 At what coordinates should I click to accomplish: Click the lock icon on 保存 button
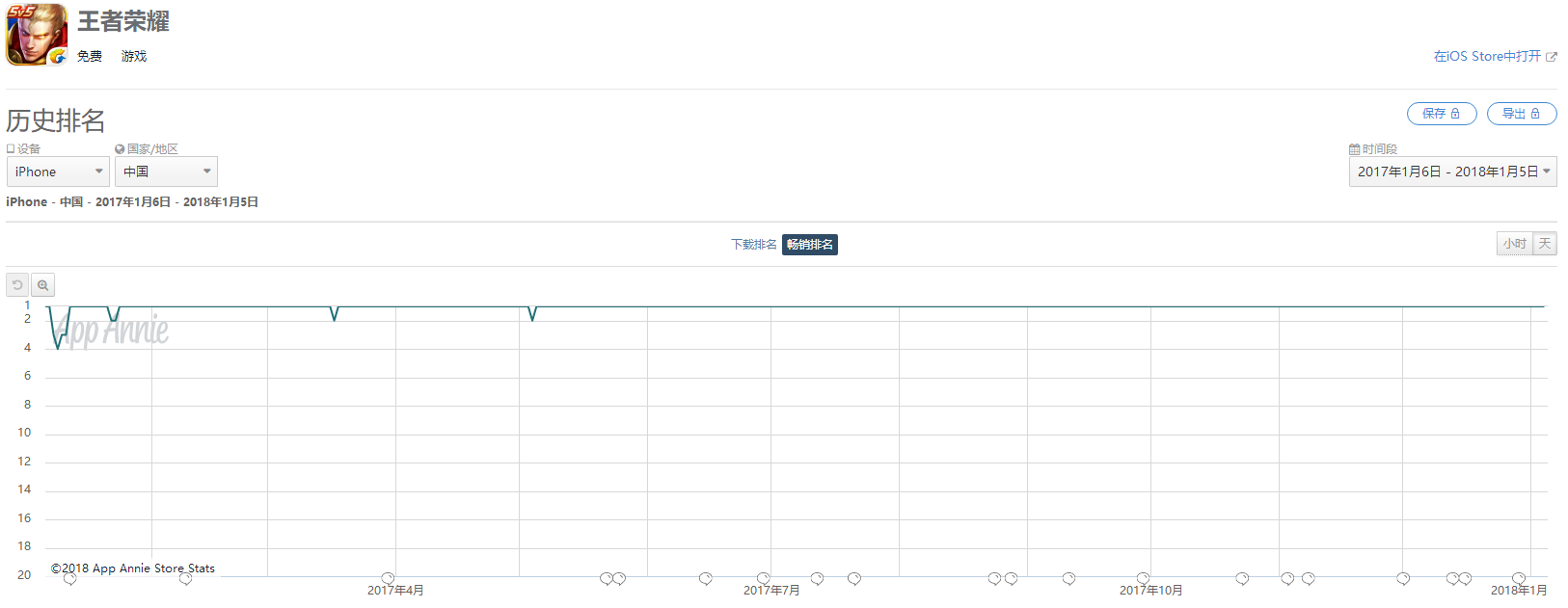[1455, 114]
